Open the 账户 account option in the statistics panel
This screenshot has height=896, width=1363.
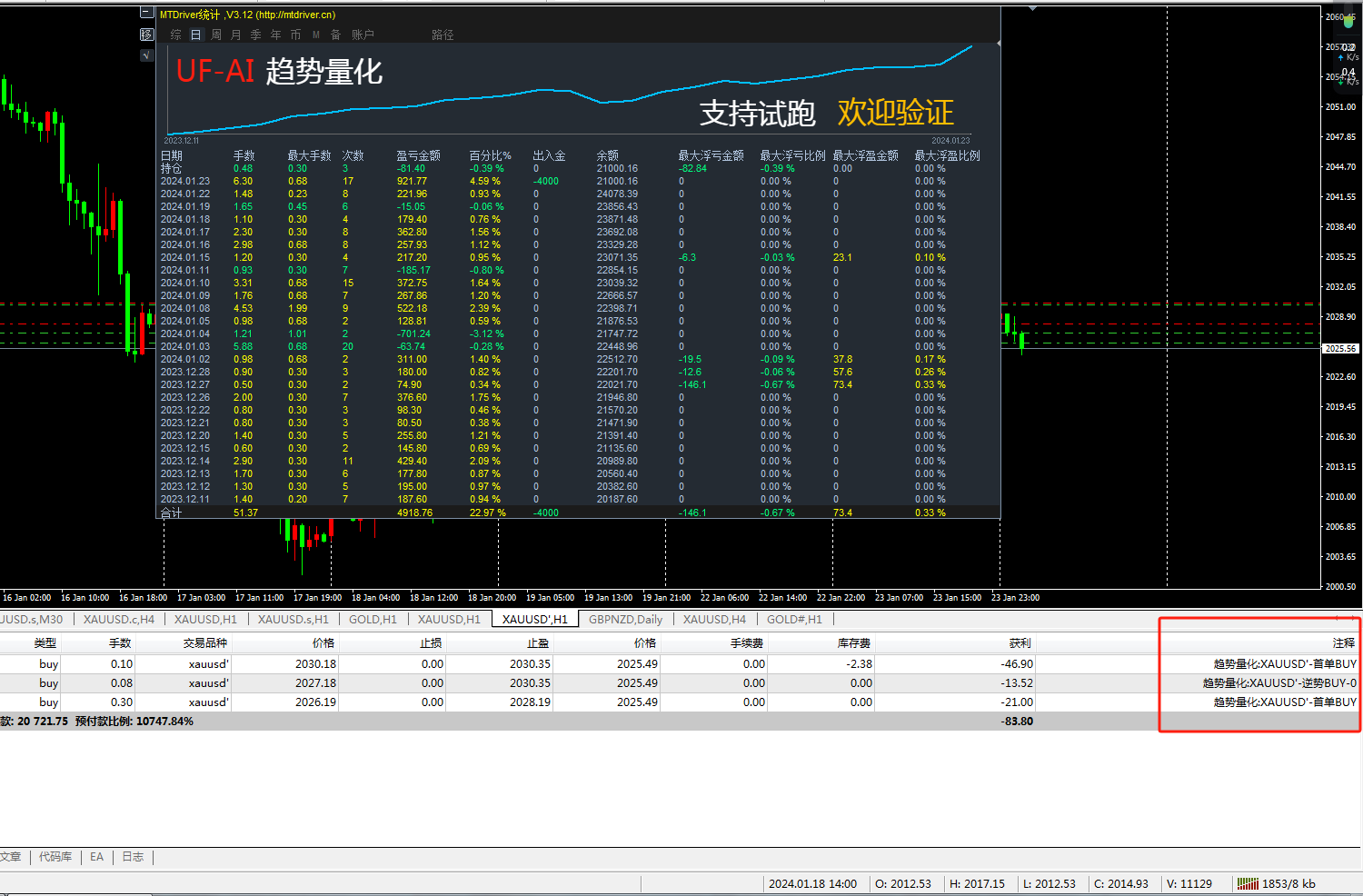(x=363, y=35)
